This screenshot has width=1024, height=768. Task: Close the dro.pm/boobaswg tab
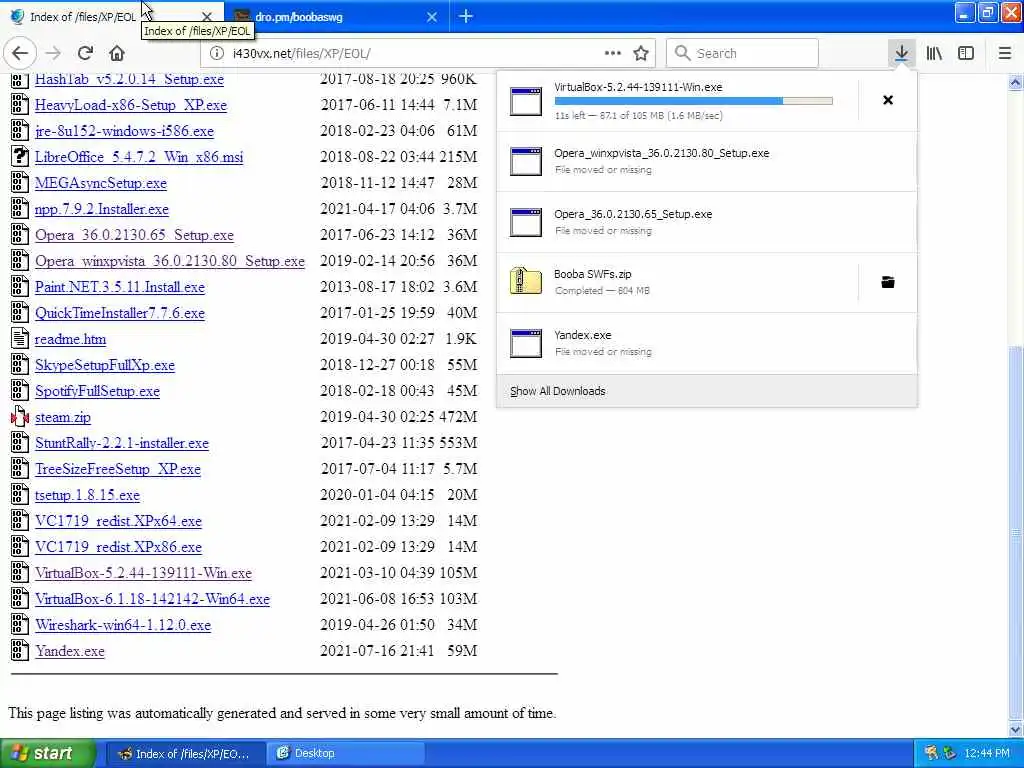[432, 17]
